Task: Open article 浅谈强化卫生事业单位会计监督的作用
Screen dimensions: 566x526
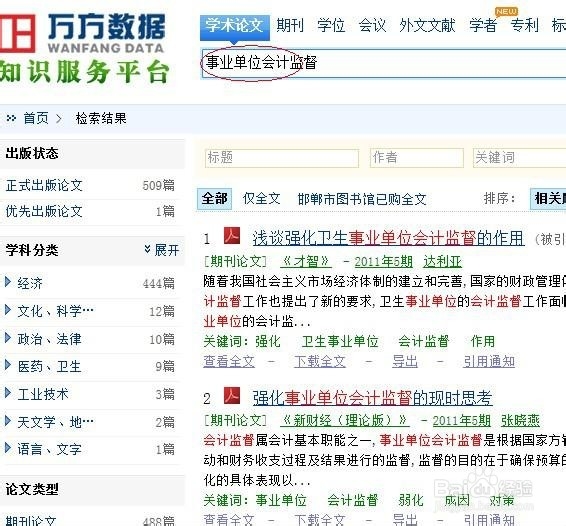Action: point(388,238)
